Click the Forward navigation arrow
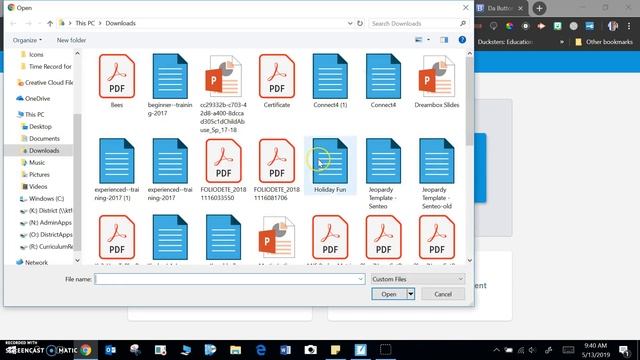 [28, 23]
